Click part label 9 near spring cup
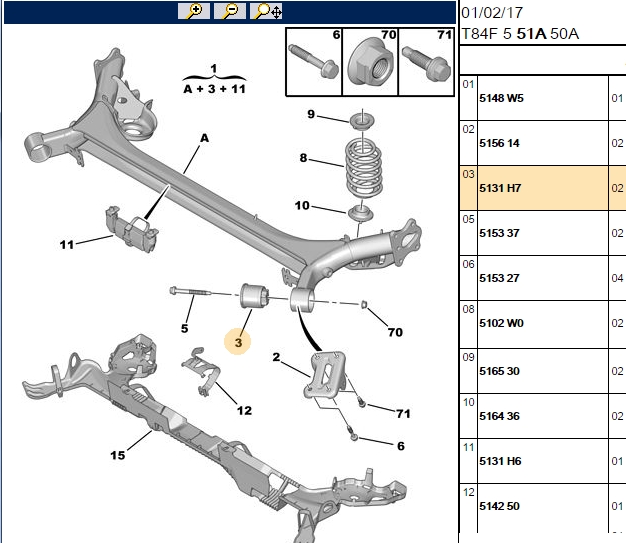The height and width of the screenshot is (543, 626). pos(311,114)
